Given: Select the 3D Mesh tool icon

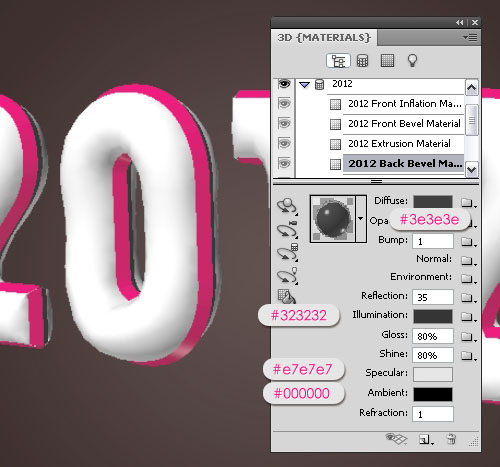Looking at the screenshot, I should (x=287, y=252).
